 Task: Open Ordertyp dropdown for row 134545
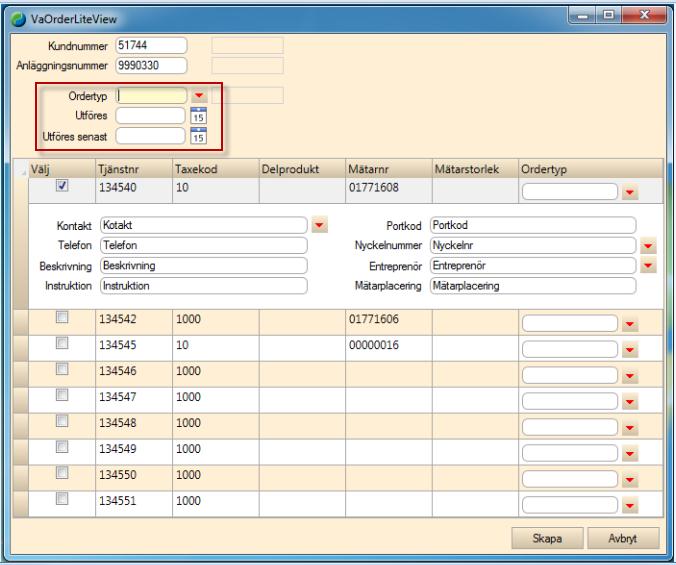coord(630,350)
